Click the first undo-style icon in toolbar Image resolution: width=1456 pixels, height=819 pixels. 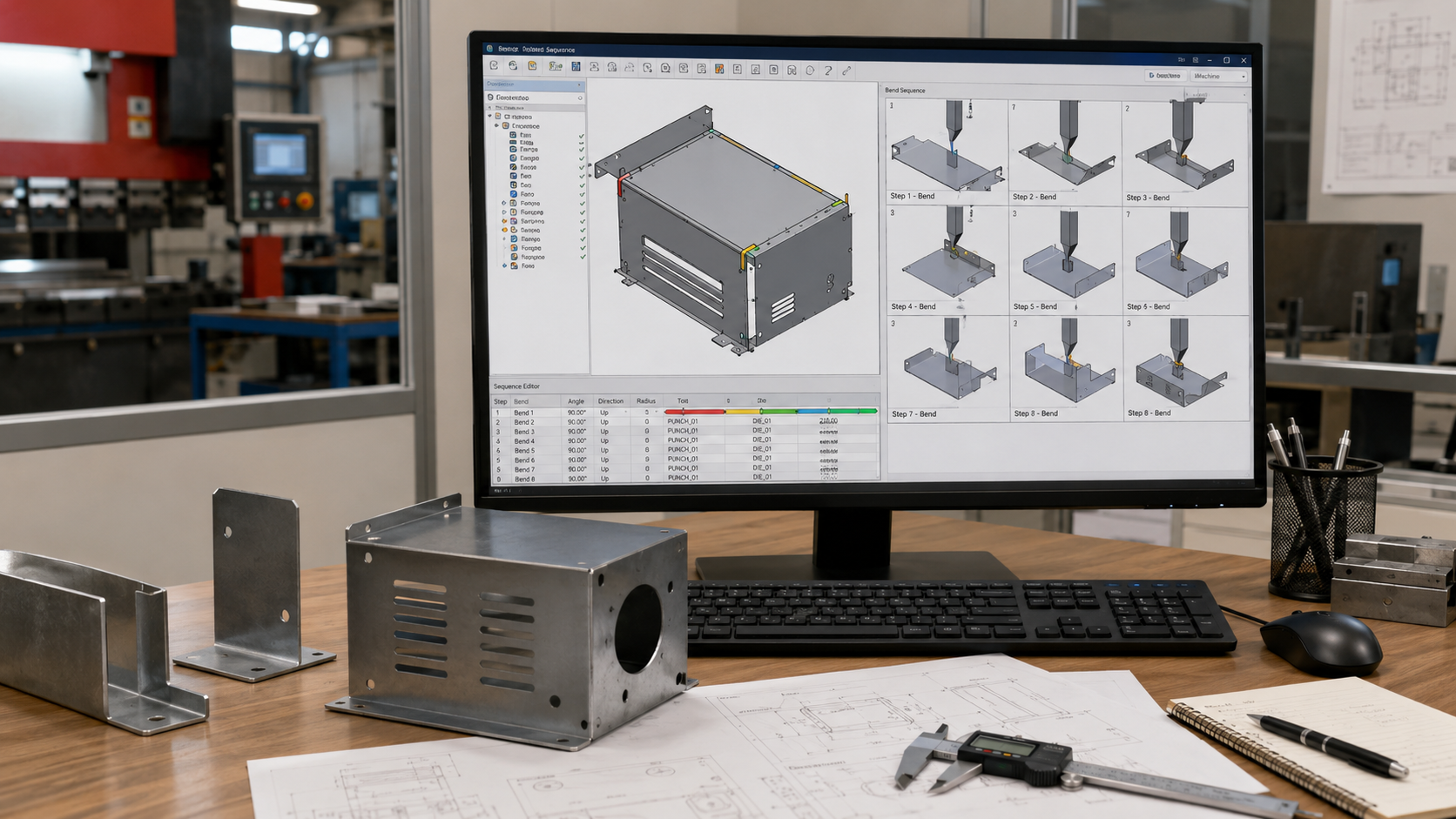pyautogui.click(x=494, y=65)
